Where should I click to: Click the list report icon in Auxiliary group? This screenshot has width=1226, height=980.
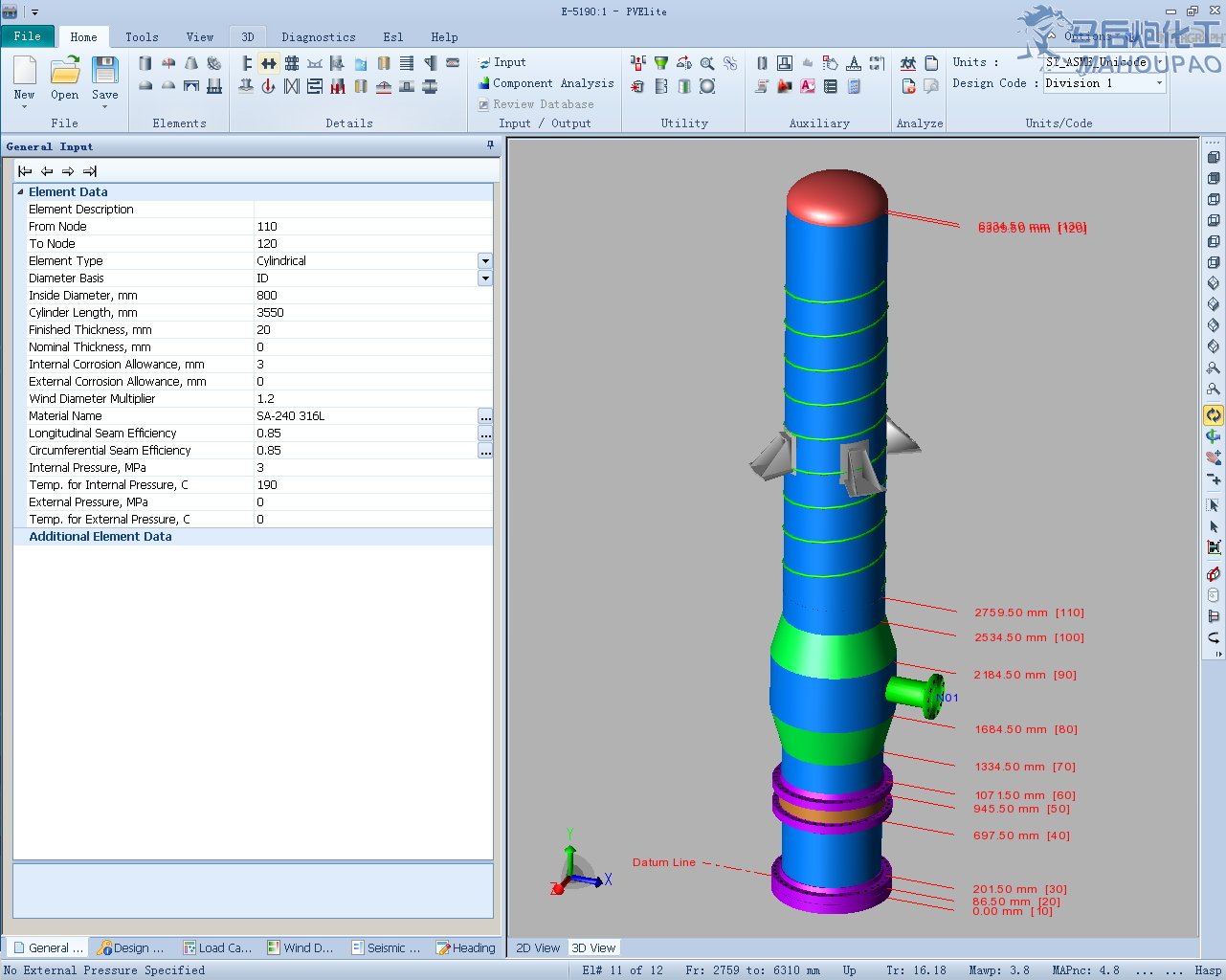tap(831, 86)
